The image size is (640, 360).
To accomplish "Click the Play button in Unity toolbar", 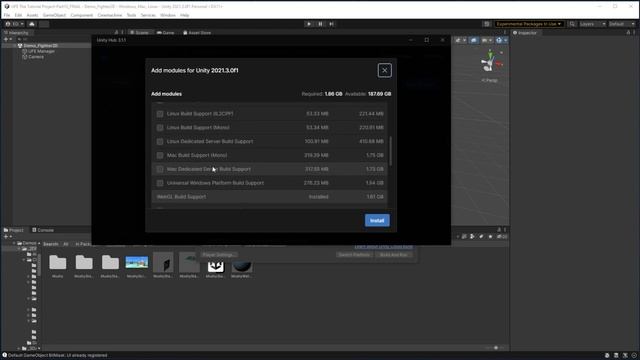I will point(309,24).
